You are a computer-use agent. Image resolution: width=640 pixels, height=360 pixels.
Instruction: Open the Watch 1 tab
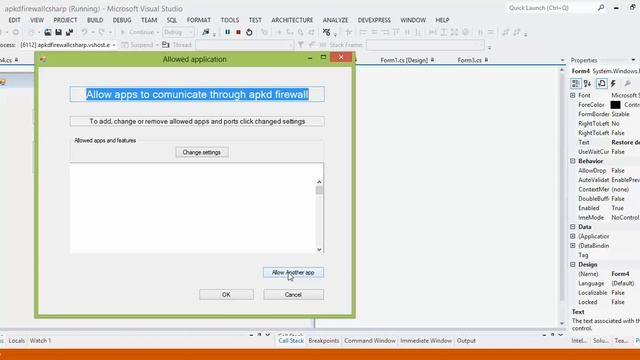(x=40, y=340)
